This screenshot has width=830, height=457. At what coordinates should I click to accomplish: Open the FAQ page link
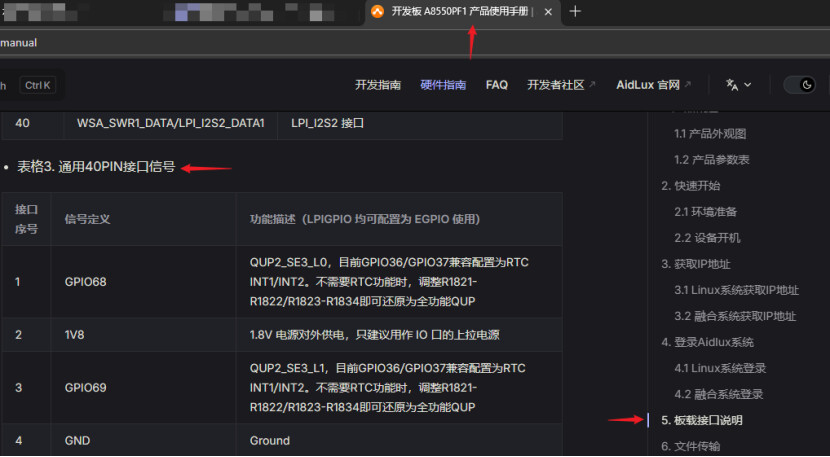pyautogui.click(x=497, y=85)
